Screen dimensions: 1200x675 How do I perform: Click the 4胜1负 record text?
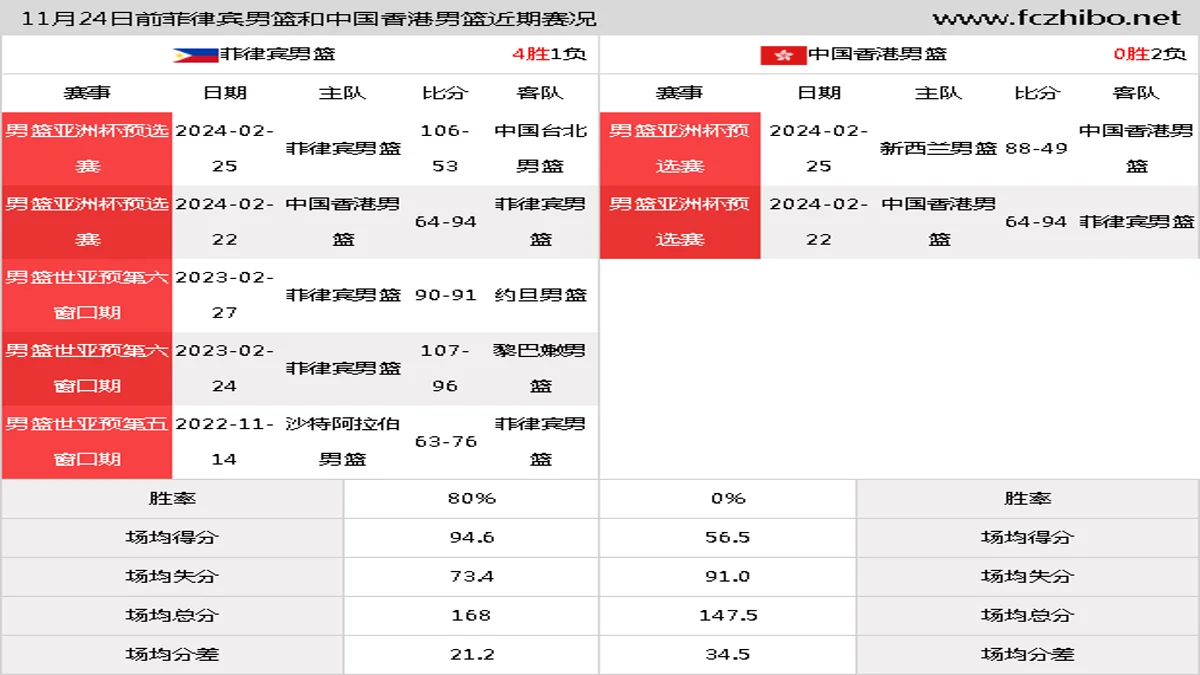pyautogui.click(x=549, y=55)
